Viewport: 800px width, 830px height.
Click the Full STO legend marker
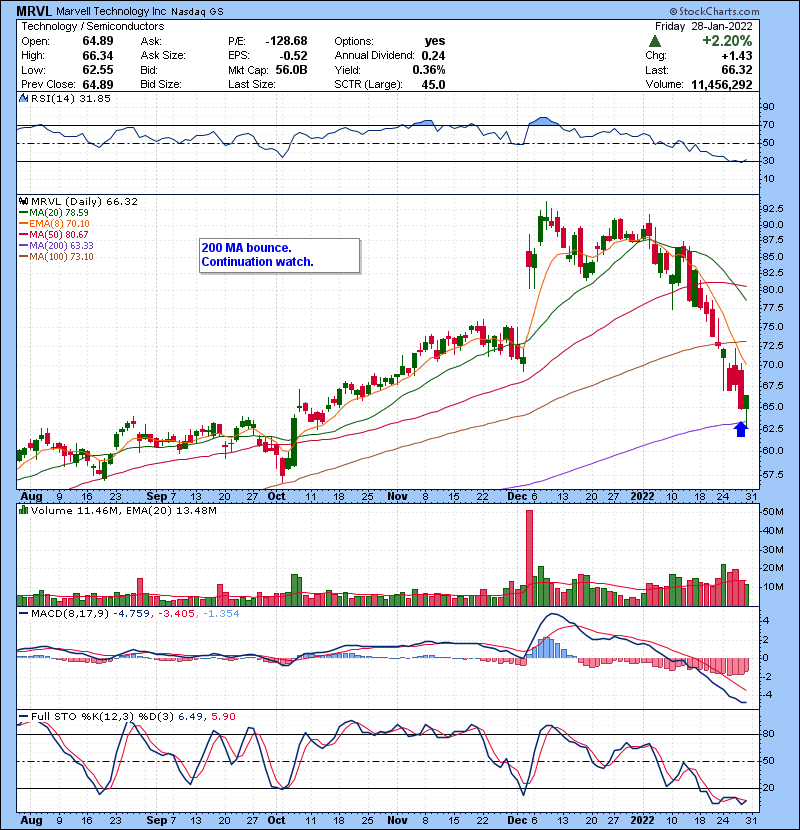[22, 717]
